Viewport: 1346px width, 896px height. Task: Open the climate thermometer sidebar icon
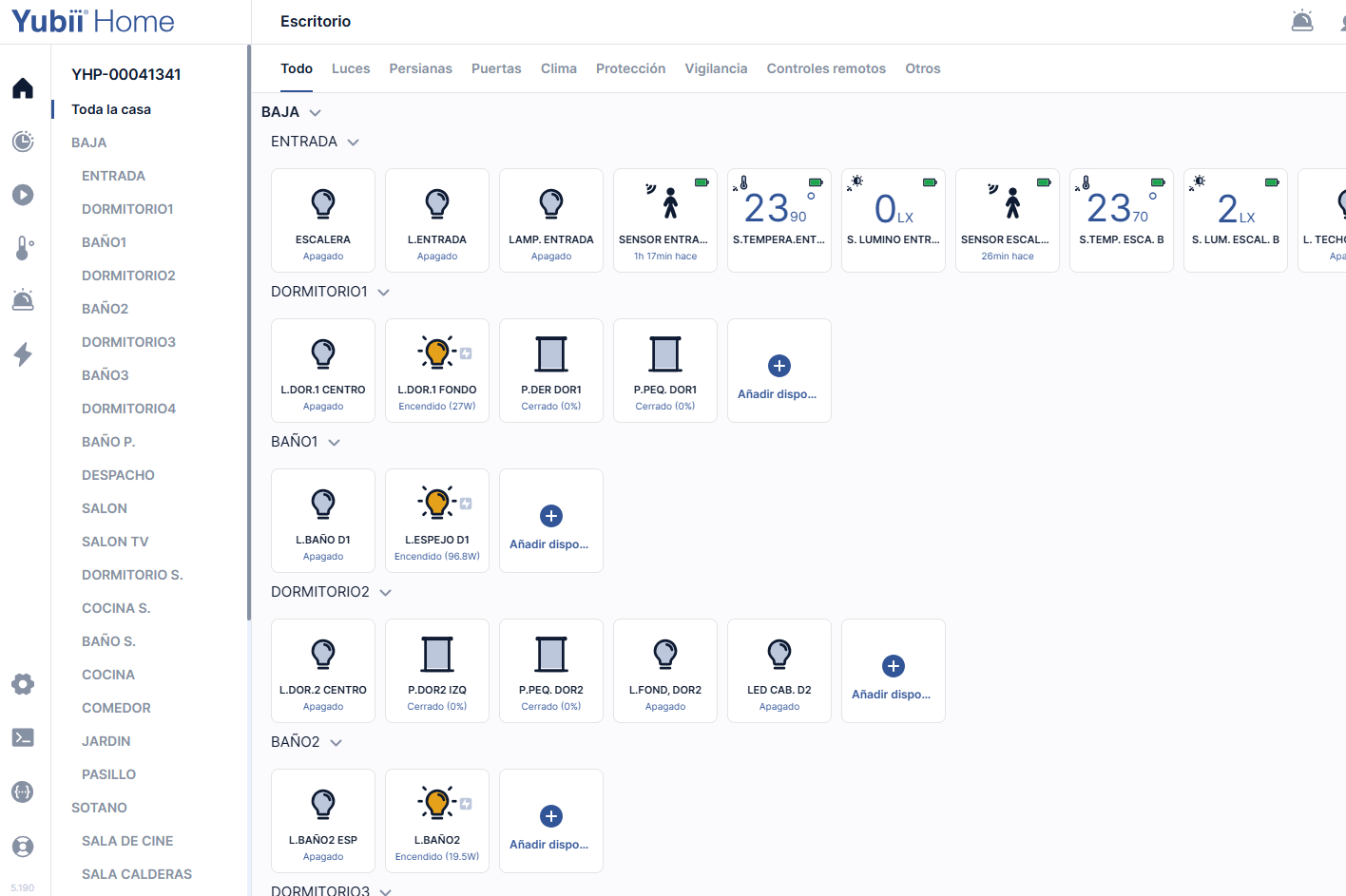[24, 248]
